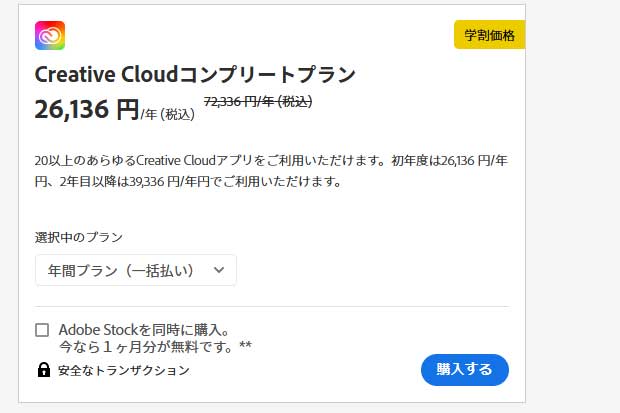Click the 購入する blue button

click(465, 370)
